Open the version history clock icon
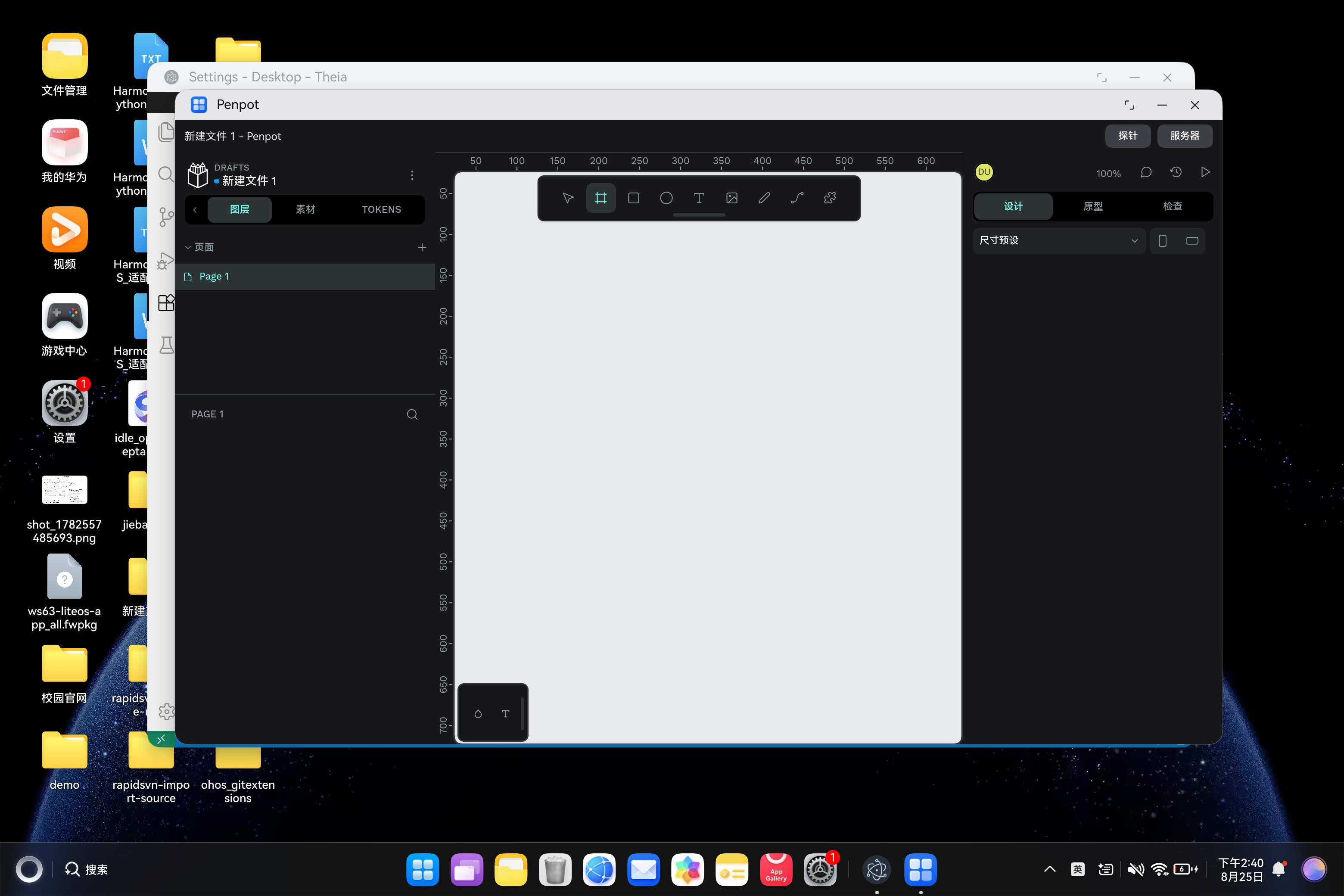Viewport: 1344px width, 896px height. point(1176,173)
